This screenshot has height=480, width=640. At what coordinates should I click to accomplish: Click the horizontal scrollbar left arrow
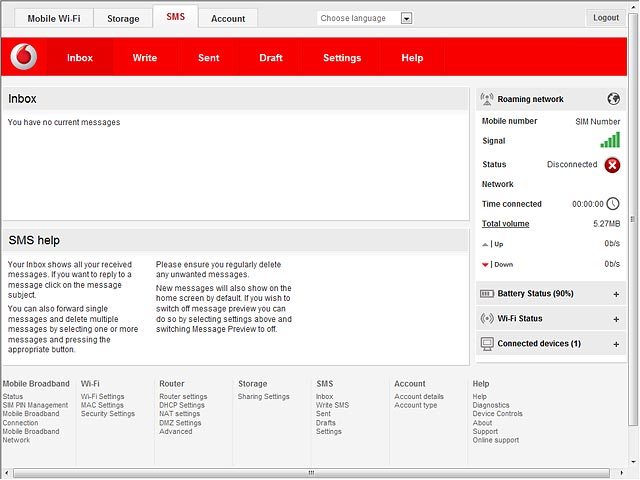point(7,473)
